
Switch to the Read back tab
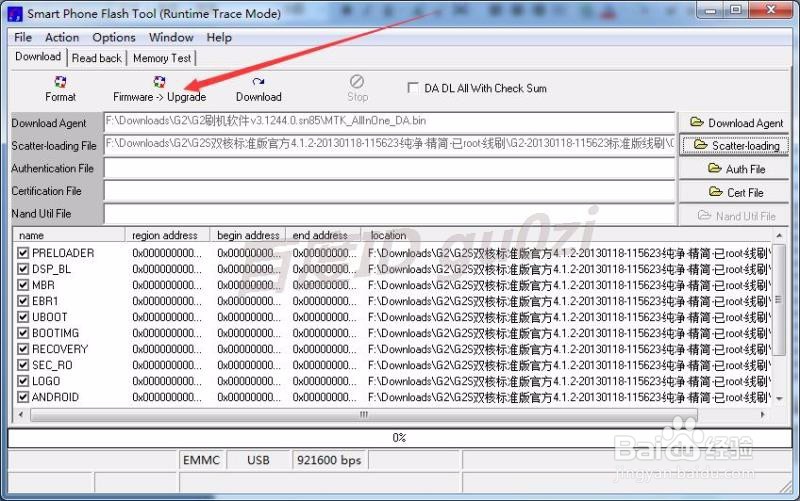click(x=97, y=58)
